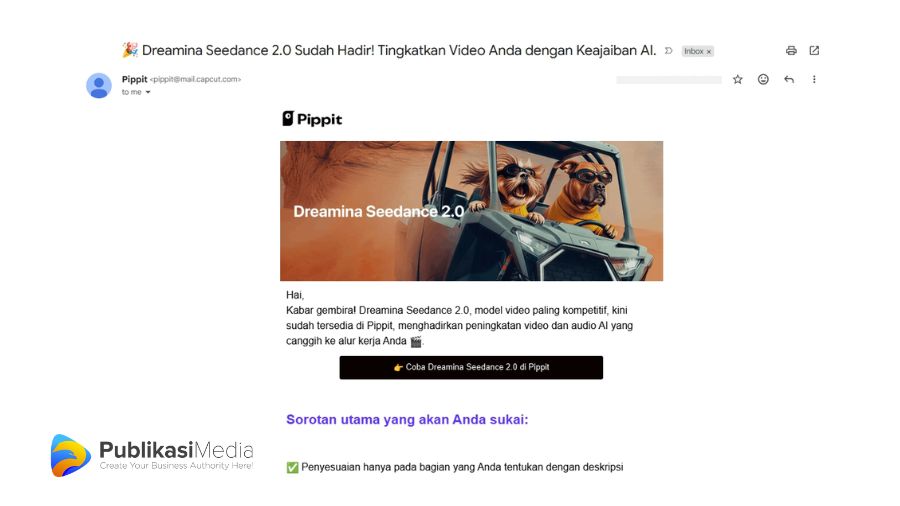
Task: Open the email in a new window
Action: (814, 51)
